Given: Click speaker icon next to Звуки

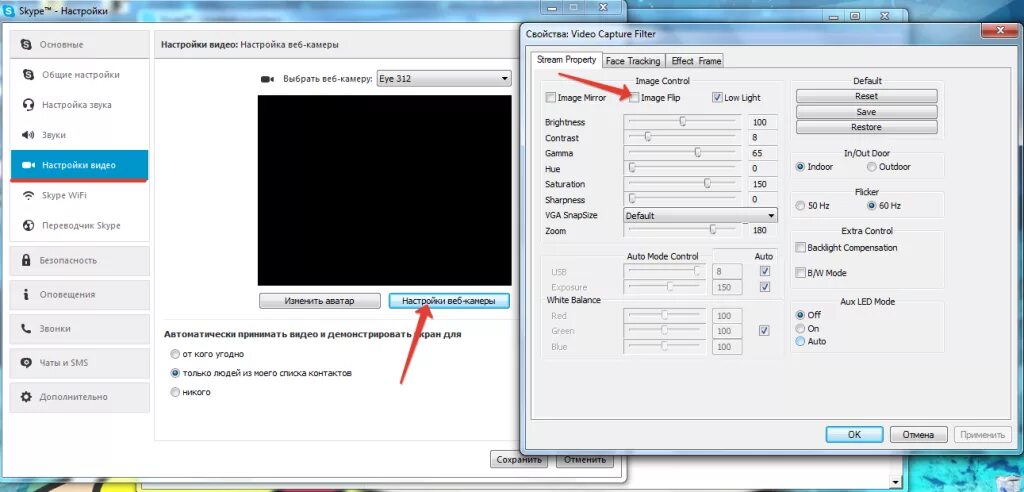Looking at the screenshot, I should click(x=28, y=135).
